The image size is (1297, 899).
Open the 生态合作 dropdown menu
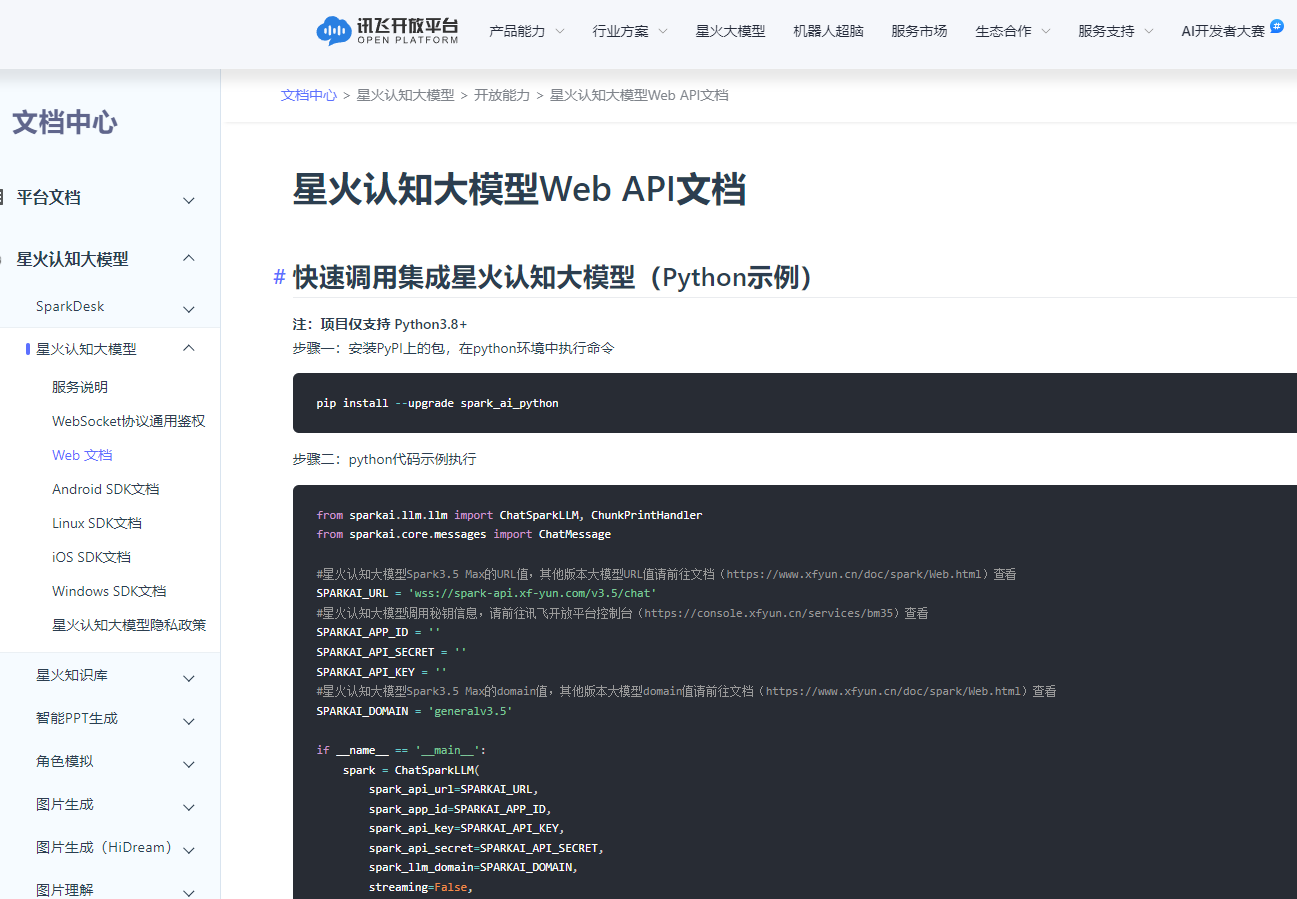click(1013, 31)
